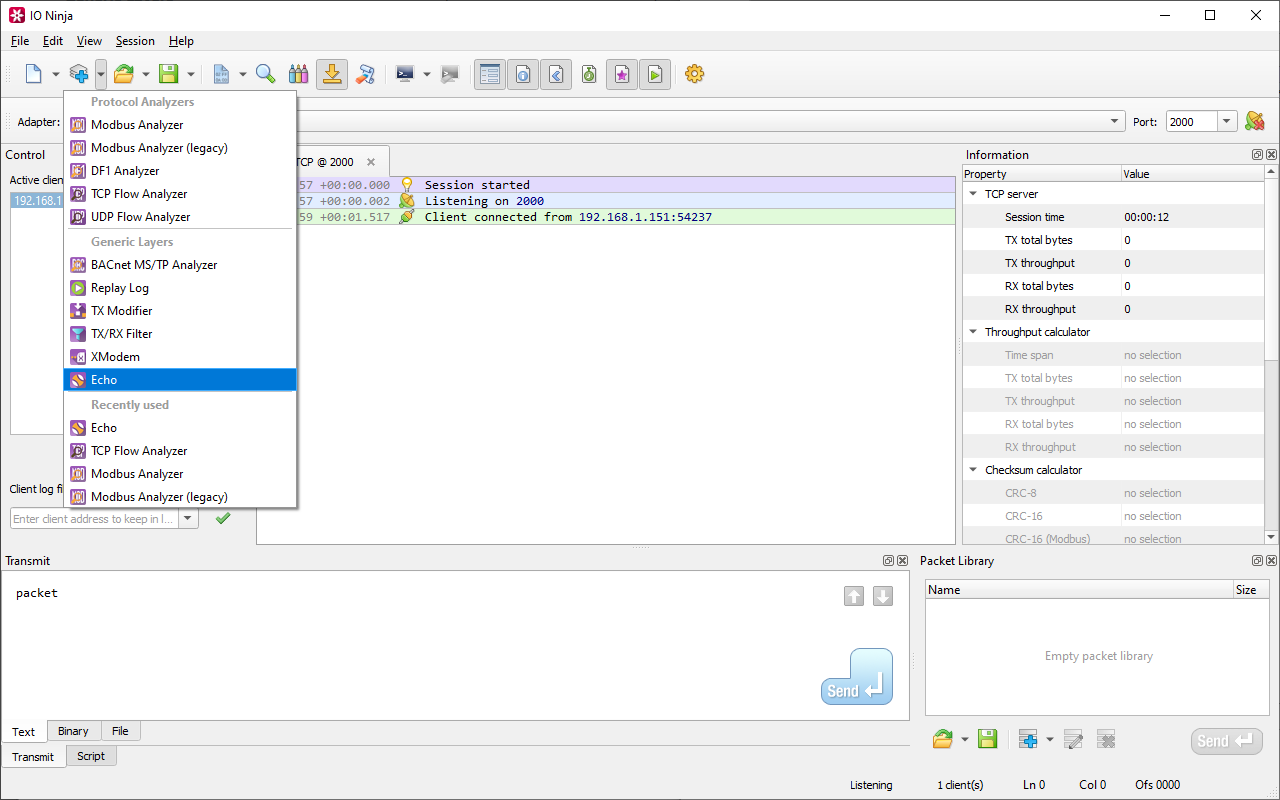Open the Adapter combo box dropdown
Viewport: 1280px width, 800px height.
point(1115,122)
